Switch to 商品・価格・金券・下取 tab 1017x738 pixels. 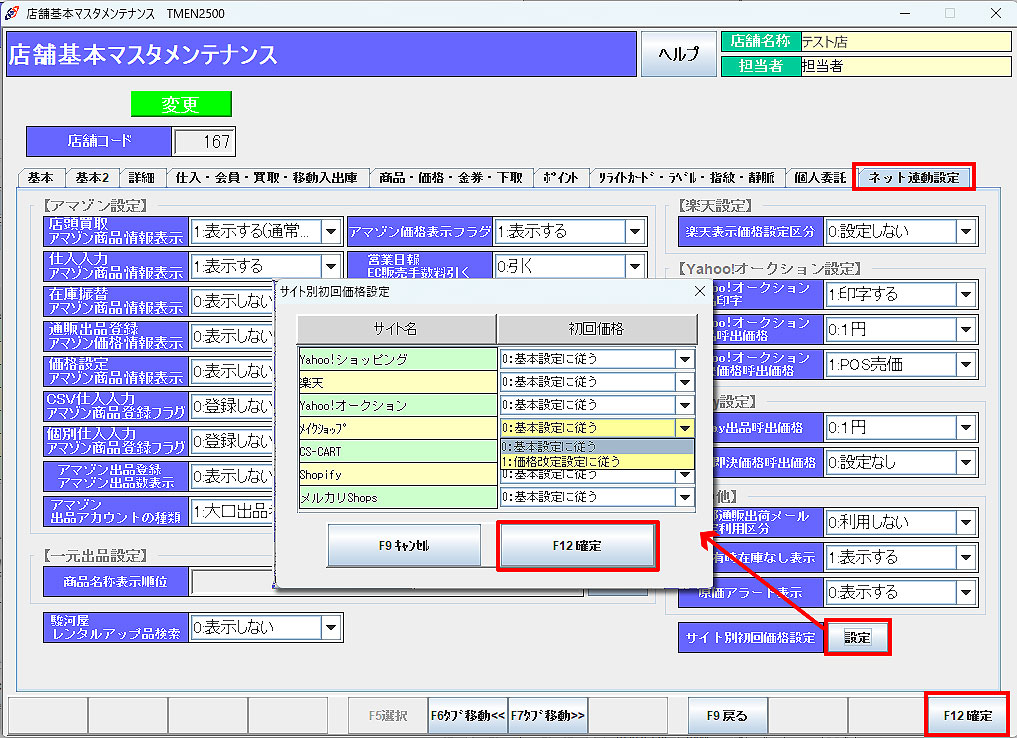449,178
